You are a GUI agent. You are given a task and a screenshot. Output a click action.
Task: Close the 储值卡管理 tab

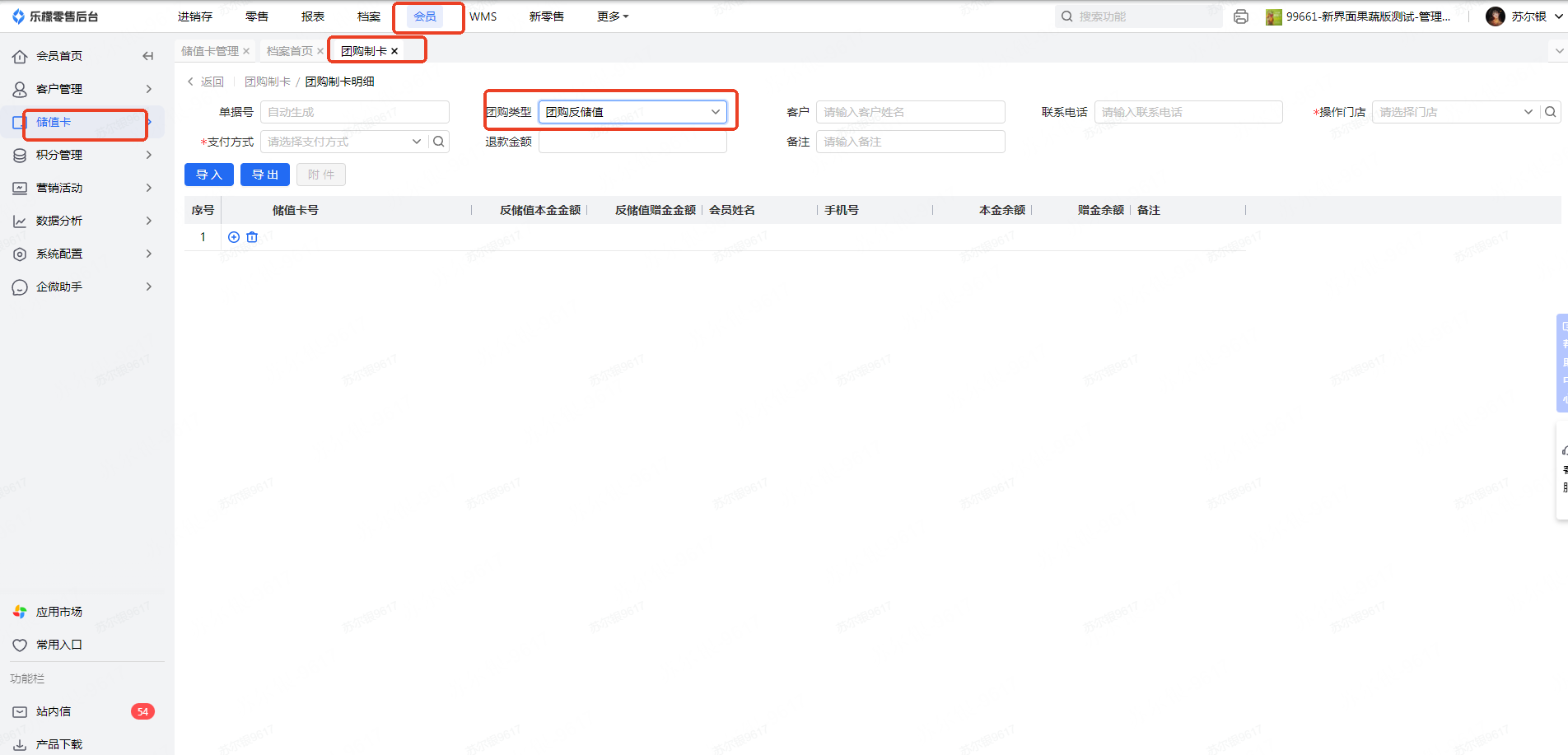246,51
